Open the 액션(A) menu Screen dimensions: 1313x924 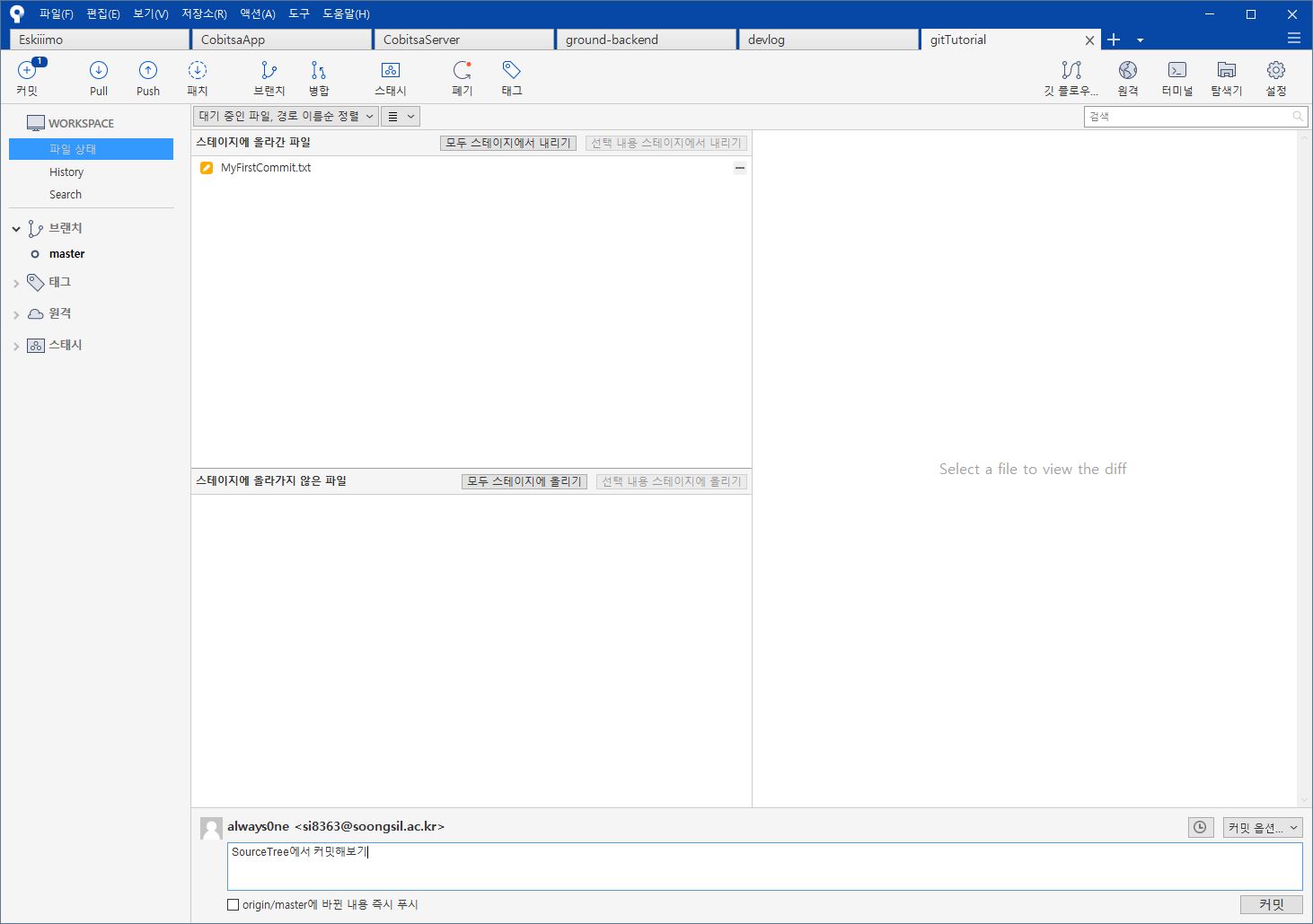point(258,13)
